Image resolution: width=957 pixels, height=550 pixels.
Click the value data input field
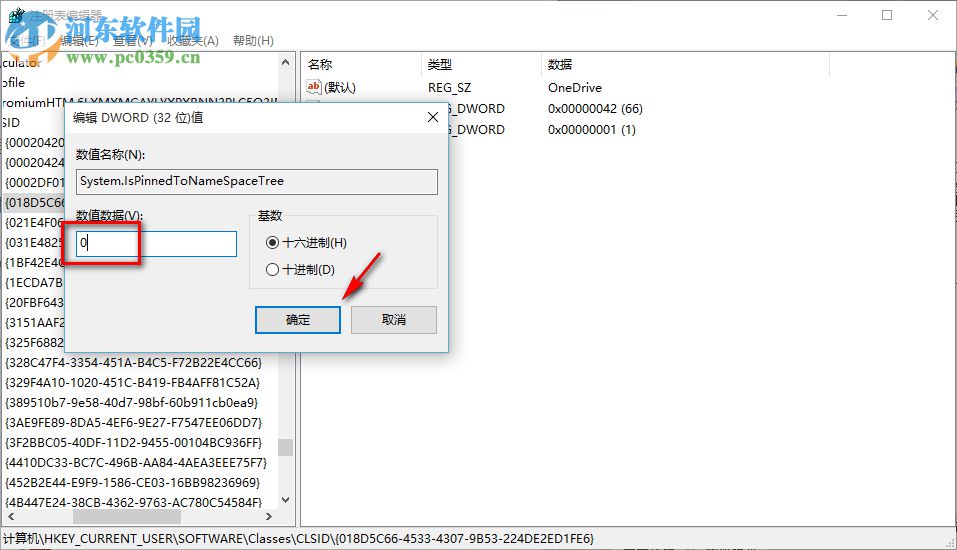point(156,244)
